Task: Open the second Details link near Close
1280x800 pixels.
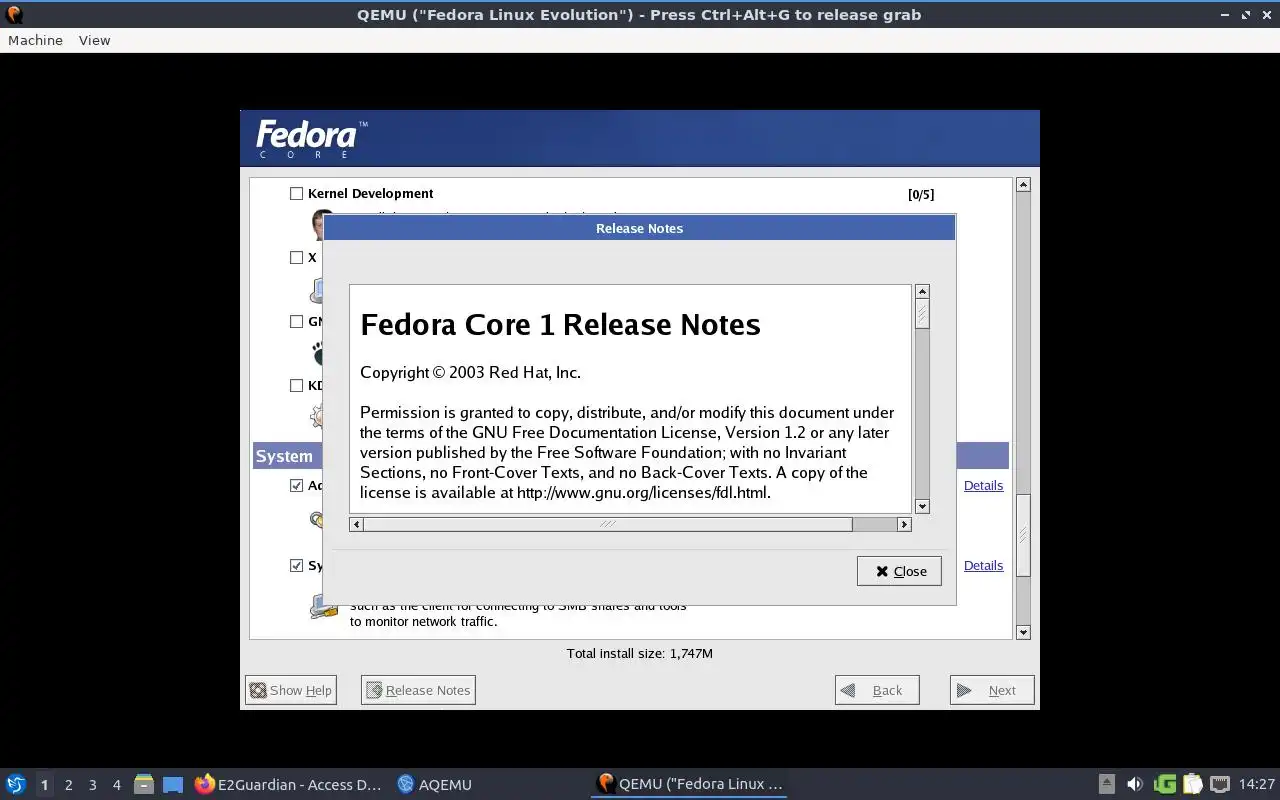Action: tap(983, 565)
